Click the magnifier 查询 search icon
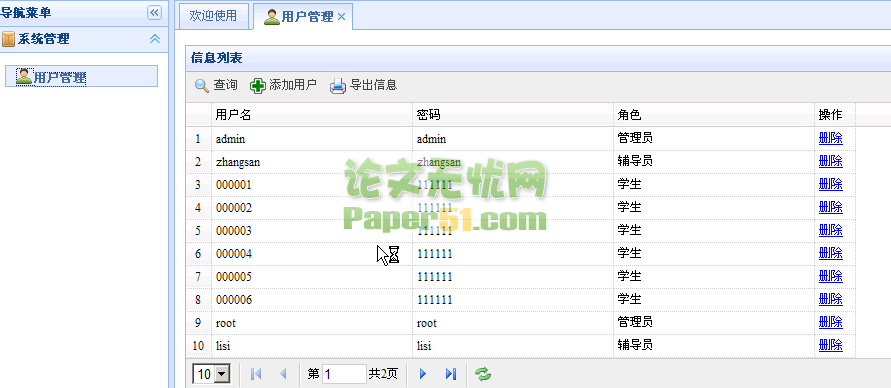This screenshot has width=891, height=388. [202, 86]
